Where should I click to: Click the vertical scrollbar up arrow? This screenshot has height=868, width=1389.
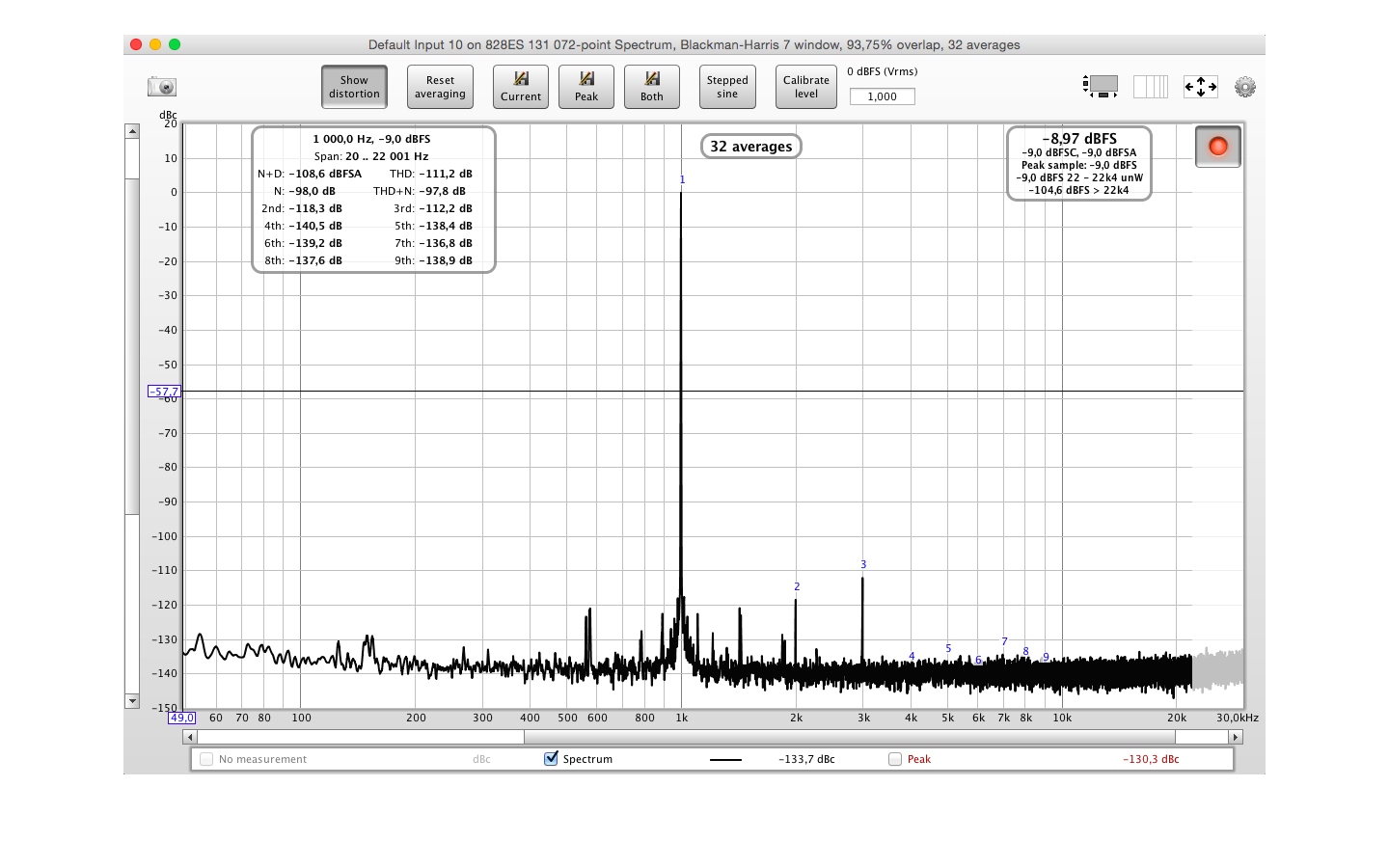tap(132, 131)
